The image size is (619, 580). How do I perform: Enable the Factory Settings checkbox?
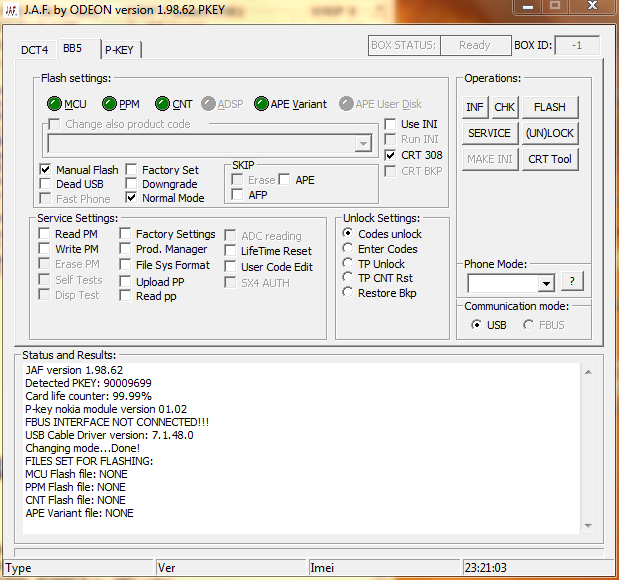click(x=126, y=234)
